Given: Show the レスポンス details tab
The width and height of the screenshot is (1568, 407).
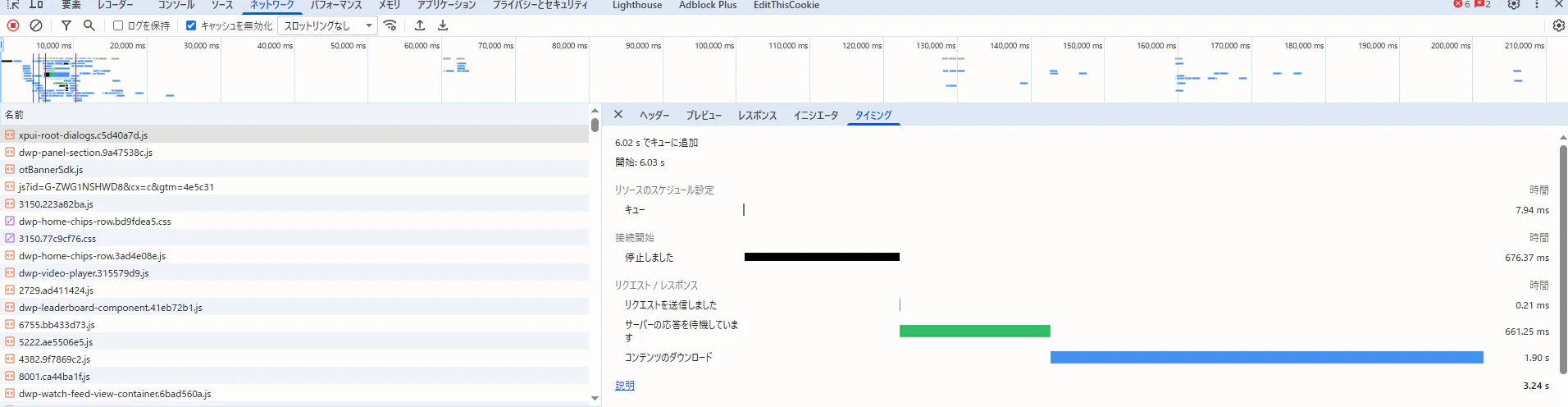Looking at the screenshot, I should coord(757,116).
